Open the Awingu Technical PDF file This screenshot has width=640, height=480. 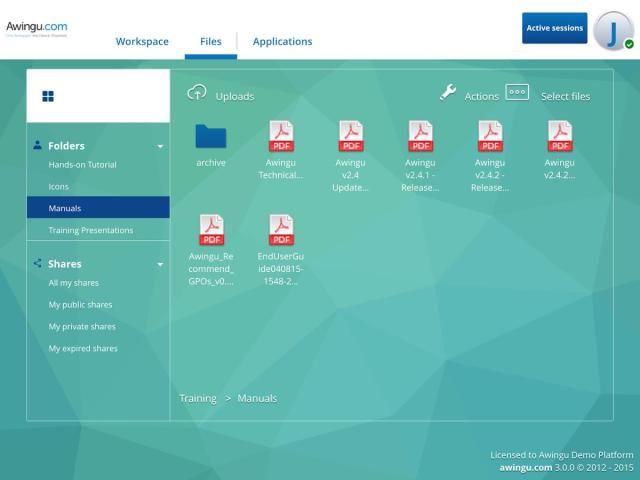tap(281, 136)
